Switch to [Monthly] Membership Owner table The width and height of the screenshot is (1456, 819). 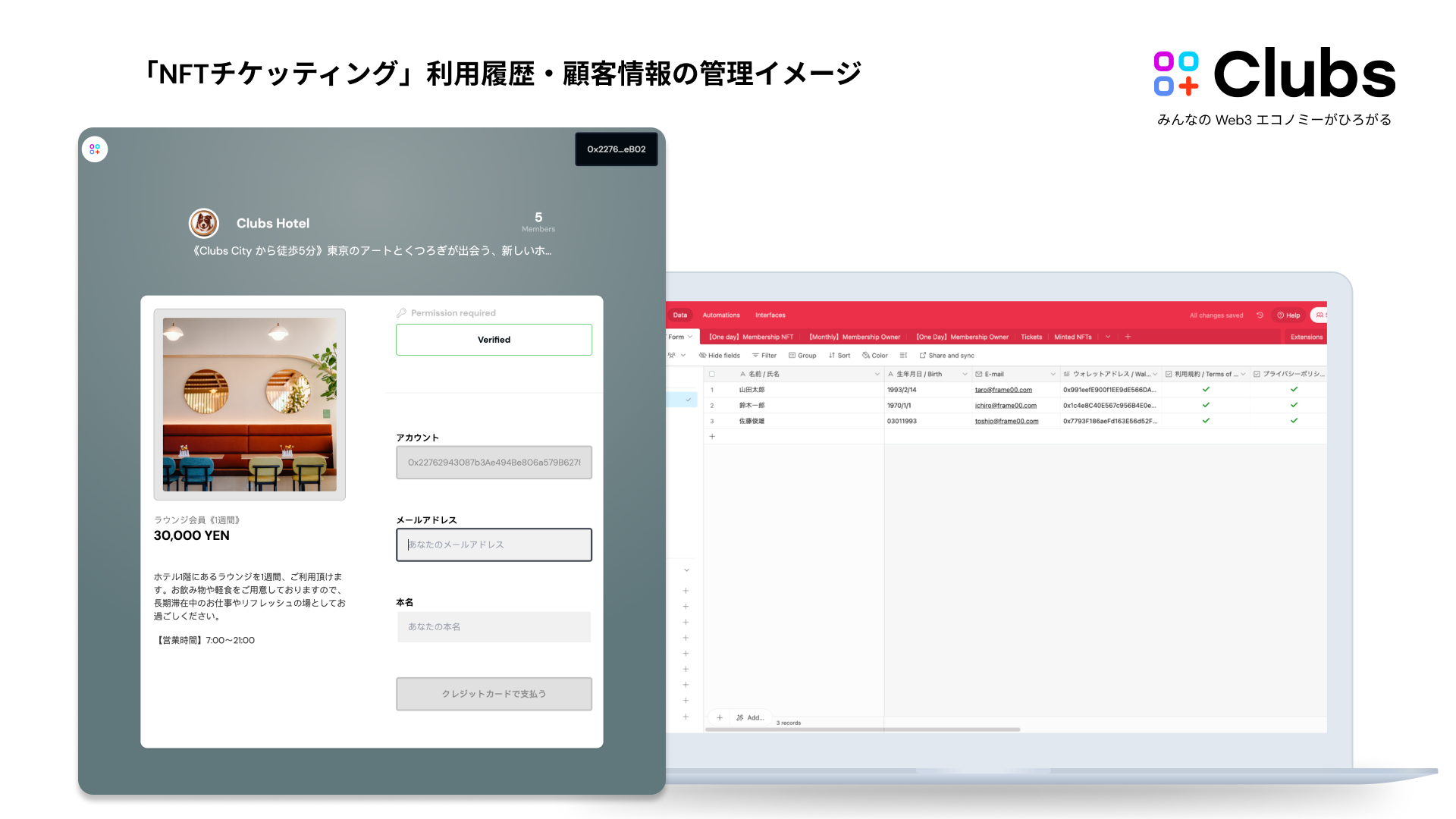[x=855, y=337]
